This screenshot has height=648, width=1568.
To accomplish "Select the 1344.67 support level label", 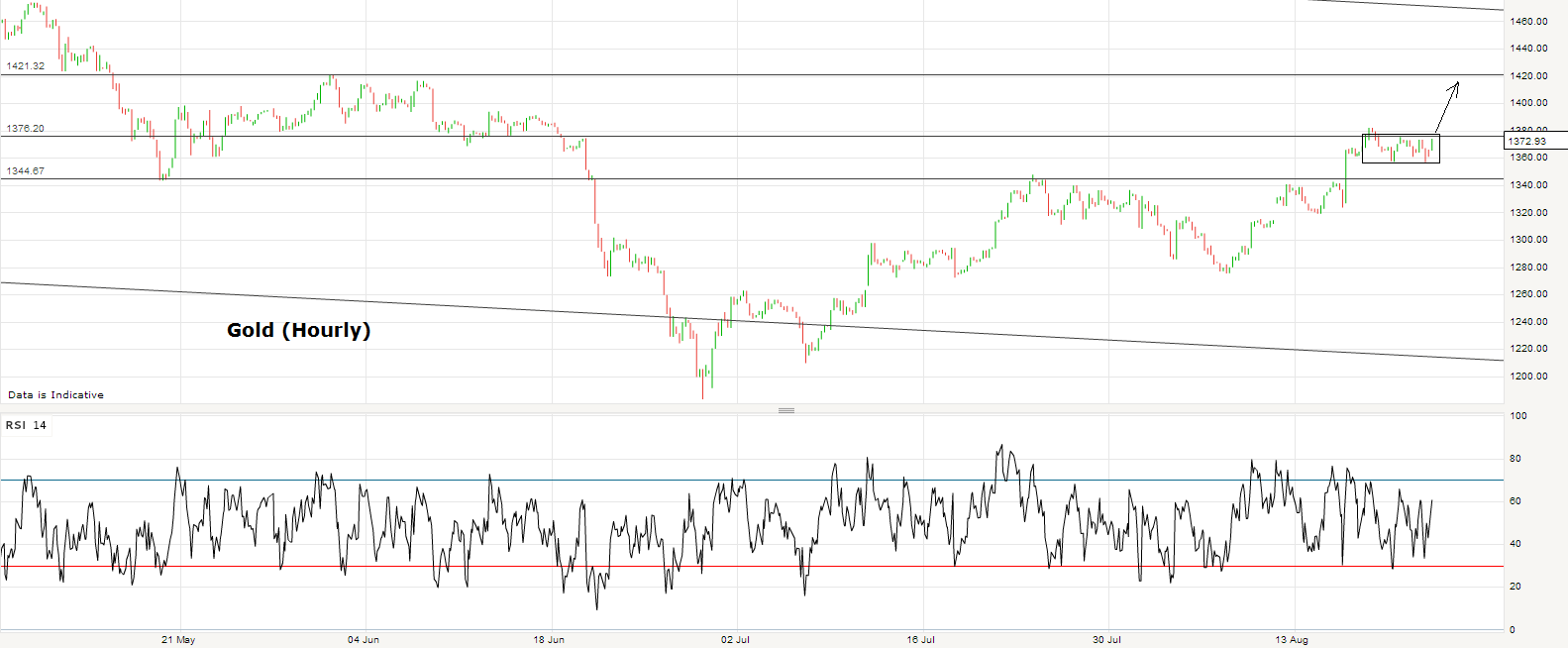I will pos(26,171).
